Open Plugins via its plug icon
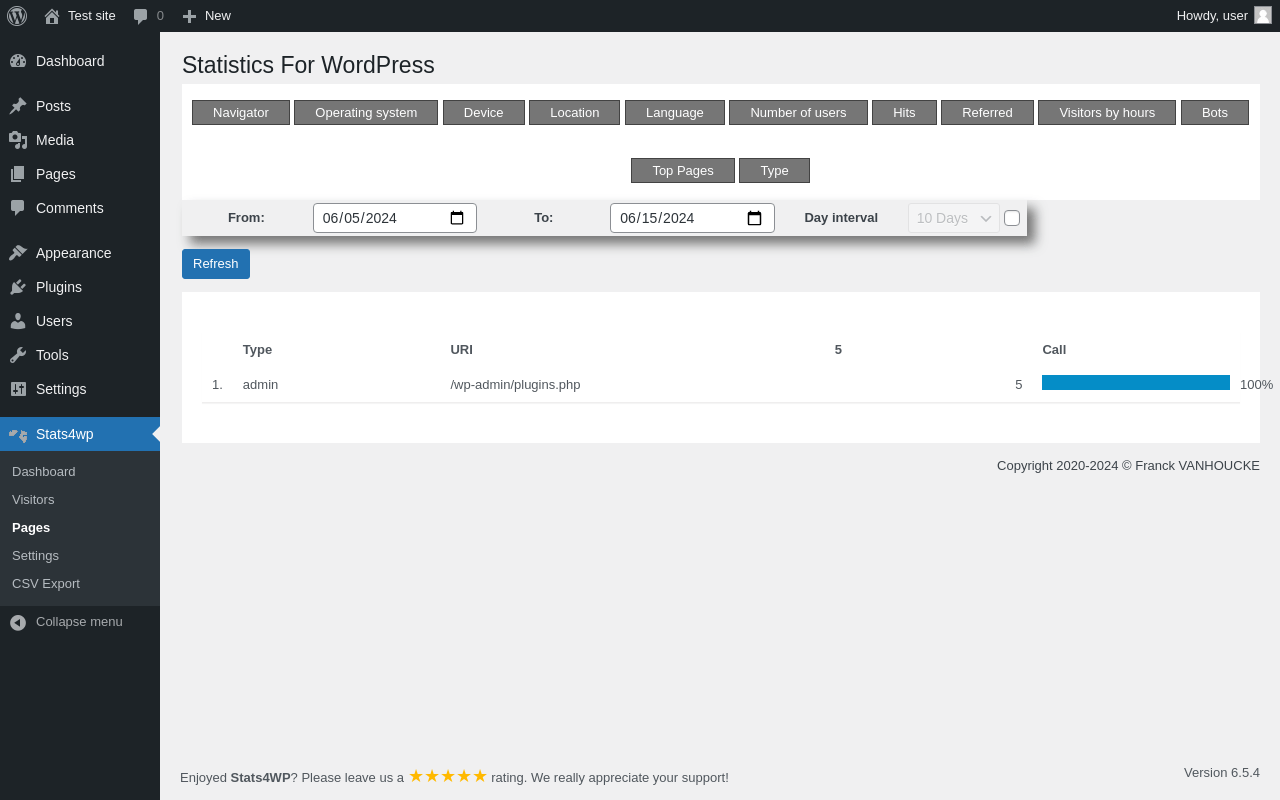Viewport: 1280px width, 800px height. pos(18,287)
